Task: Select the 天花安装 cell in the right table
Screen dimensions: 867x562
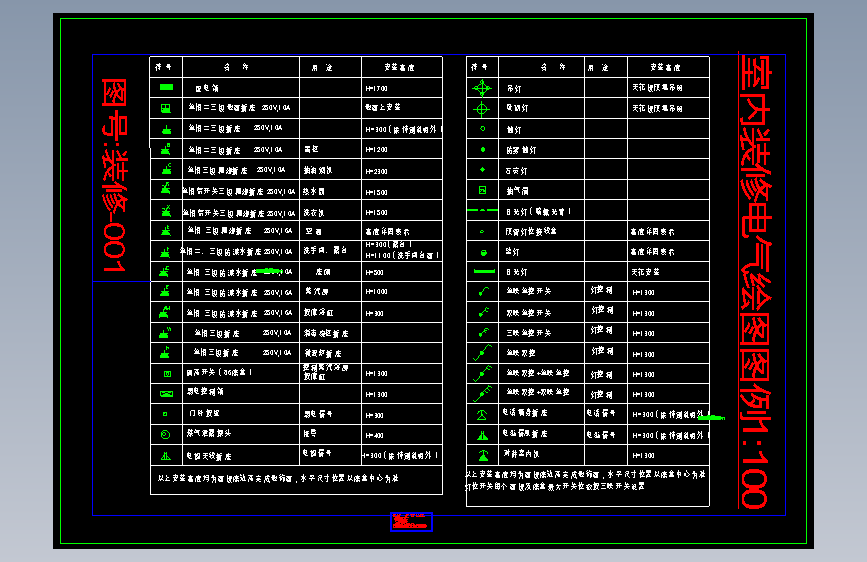Action: click(645, 272)
